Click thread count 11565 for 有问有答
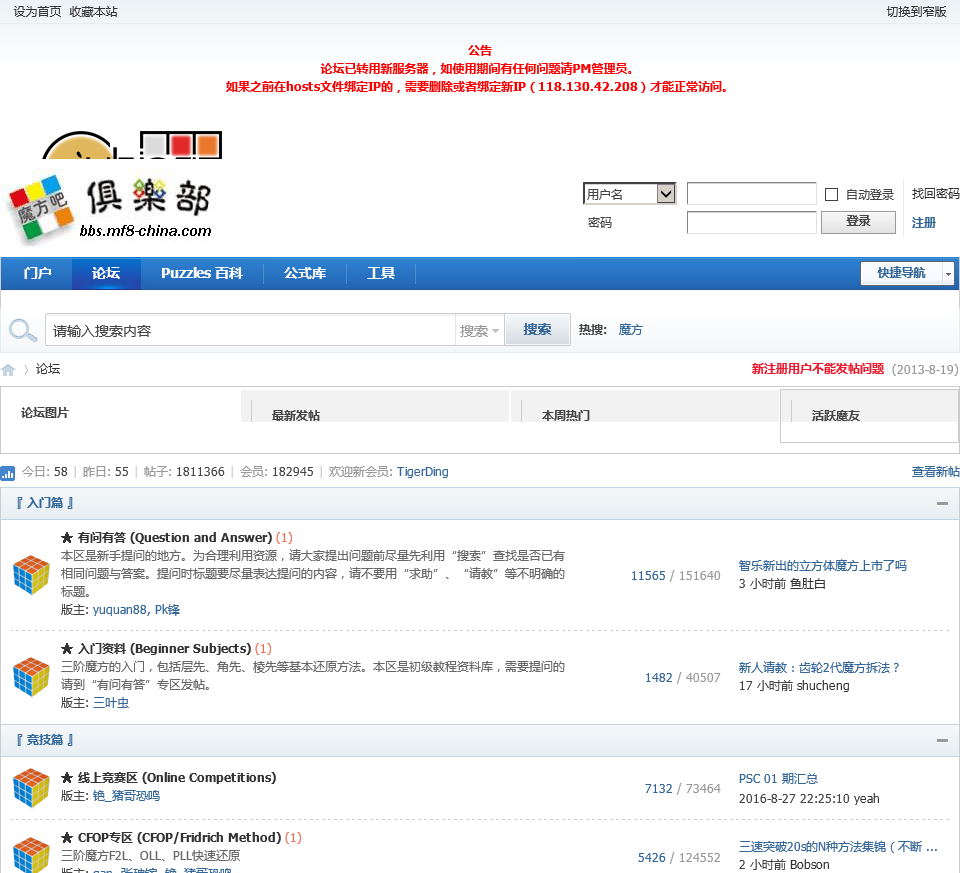This screenshot has height=873, width=960. (648, 575)
